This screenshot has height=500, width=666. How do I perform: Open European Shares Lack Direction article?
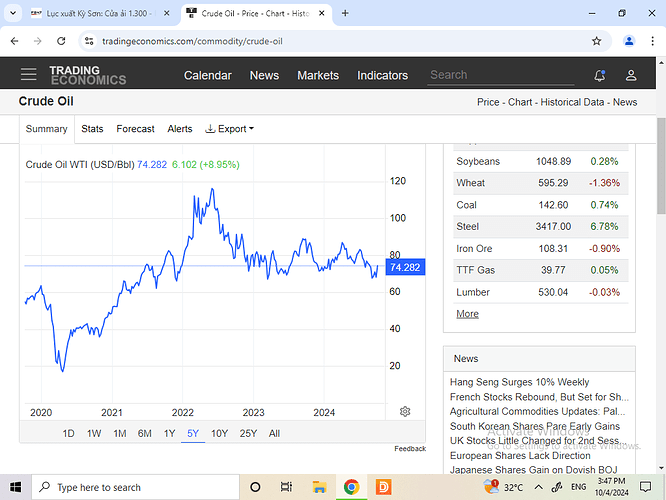pyautogui.click(x=520, y=455)
